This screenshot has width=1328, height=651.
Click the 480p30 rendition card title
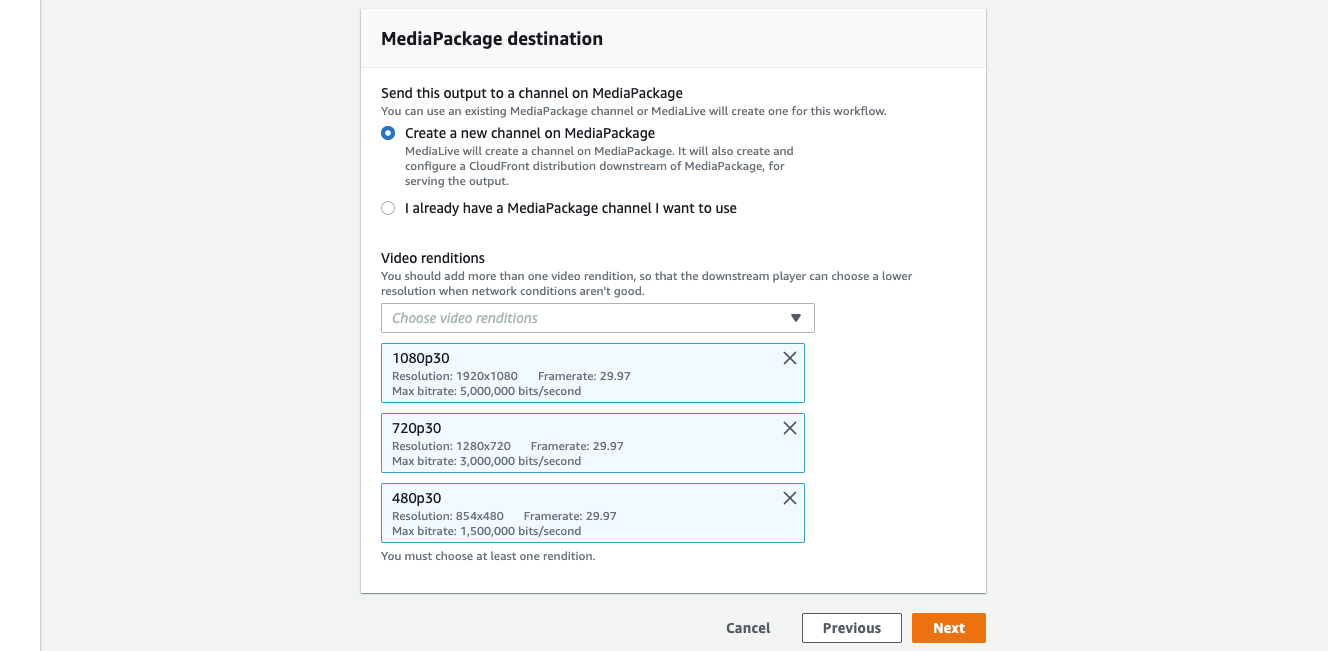click(x=416, y=498)
